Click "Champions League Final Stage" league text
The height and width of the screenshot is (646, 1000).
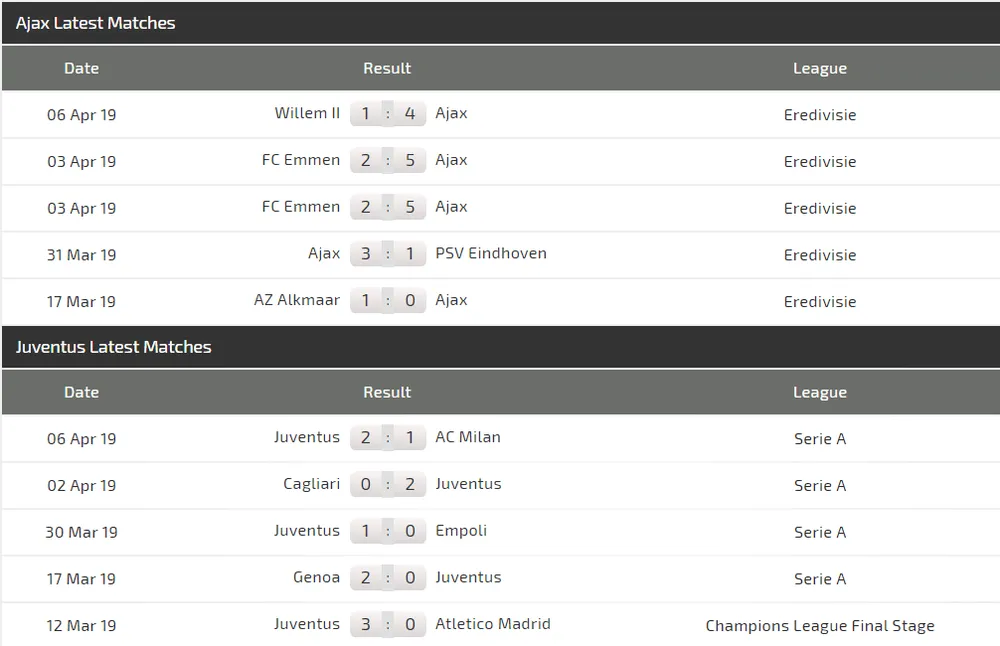820,626
